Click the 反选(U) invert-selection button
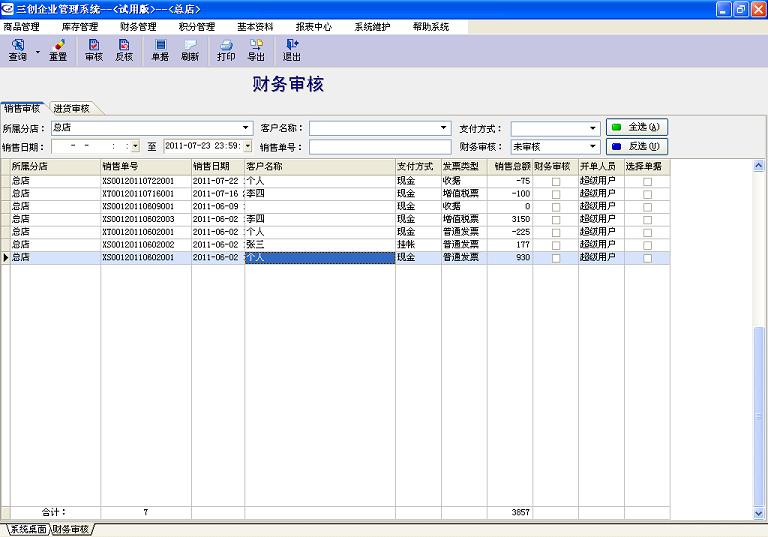 point(637,146)
